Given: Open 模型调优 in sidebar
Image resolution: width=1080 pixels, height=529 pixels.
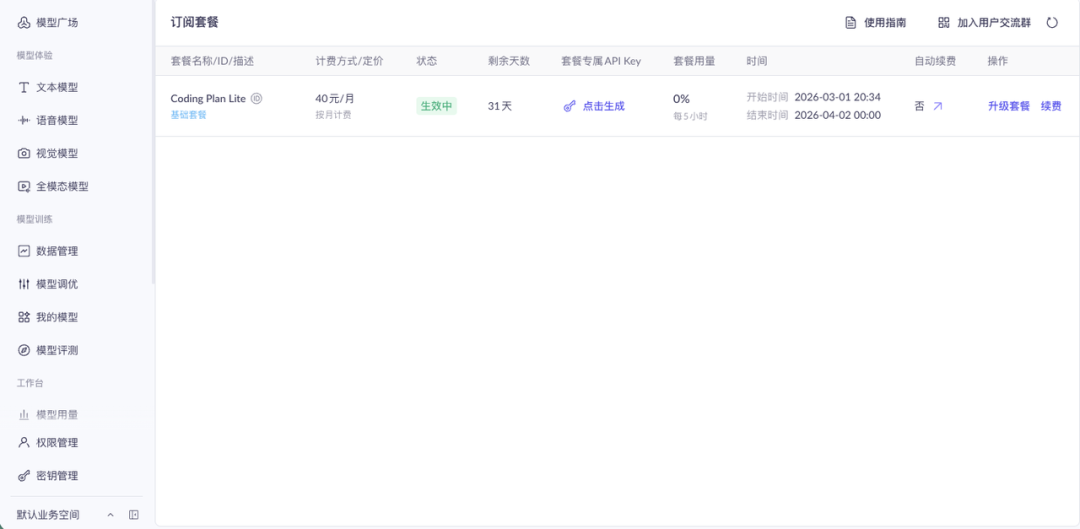Looking at the screenshot, I should tap(56, 284).
